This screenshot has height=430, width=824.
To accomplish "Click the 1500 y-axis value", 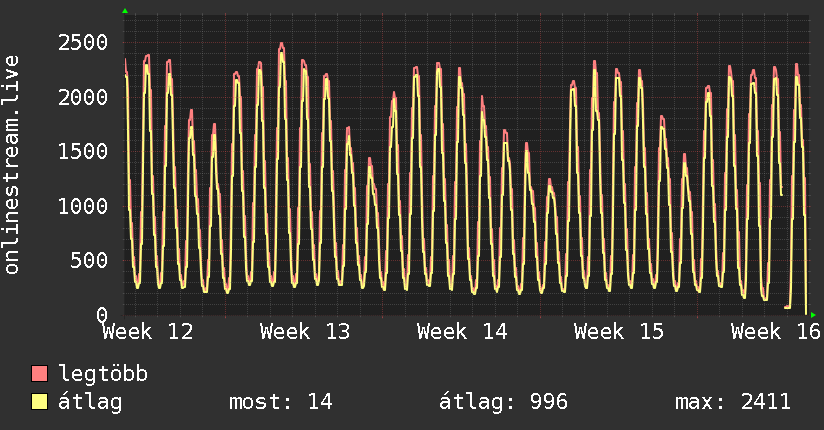I will 83,151.
